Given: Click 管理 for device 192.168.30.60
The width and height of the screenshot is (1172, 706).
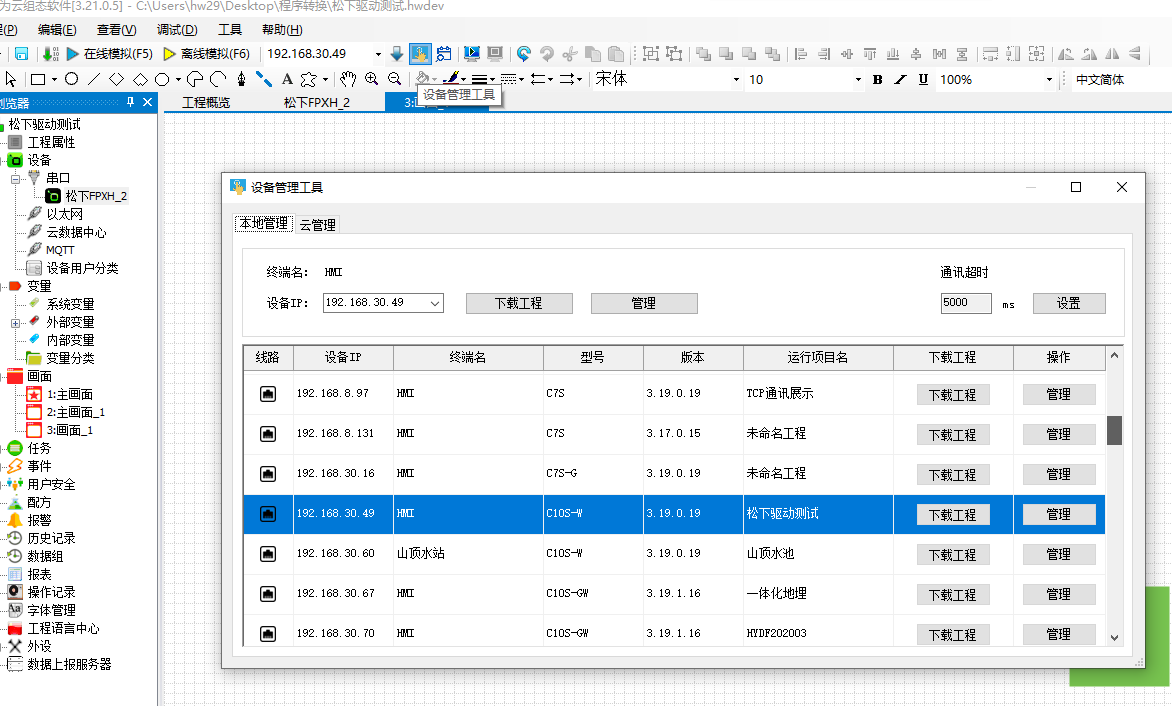Looking at the screenshot, I should (x=1058, y=554).
